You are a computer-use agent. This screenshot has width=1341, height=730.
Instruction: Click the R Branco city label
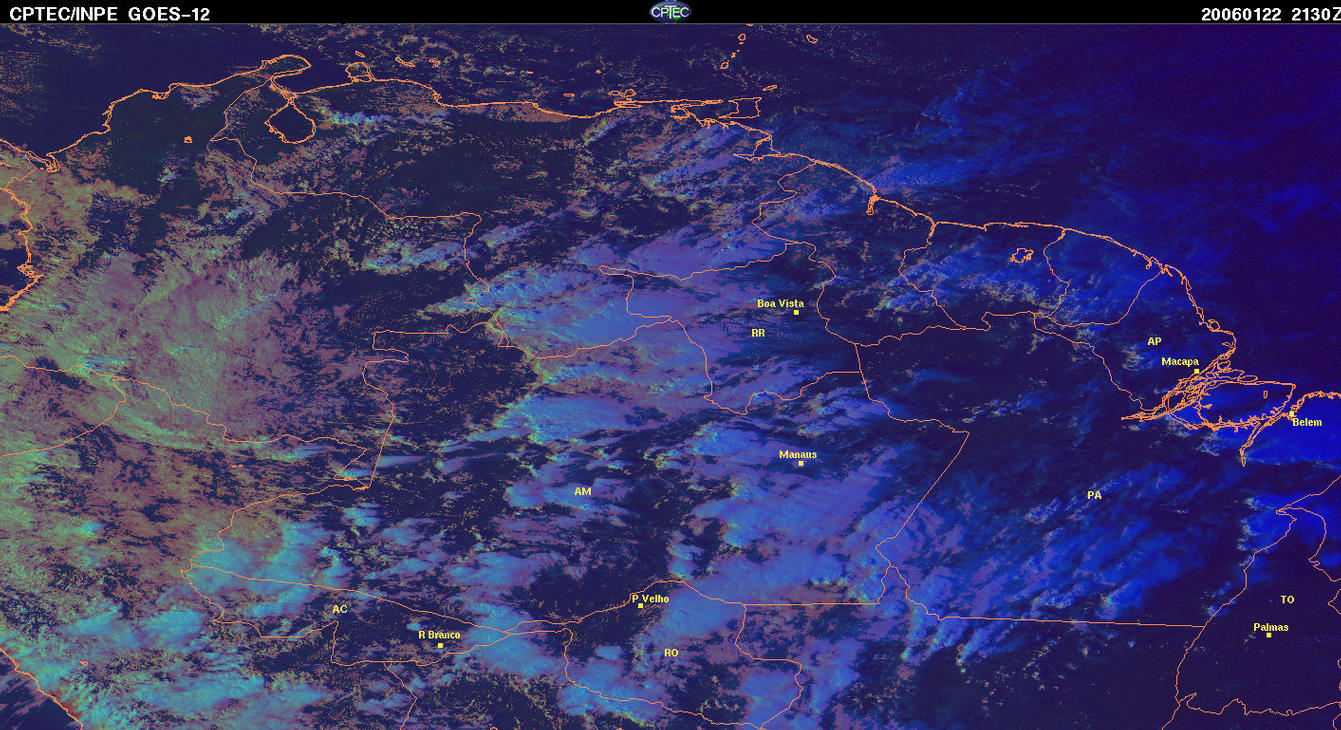pos(439,634)
